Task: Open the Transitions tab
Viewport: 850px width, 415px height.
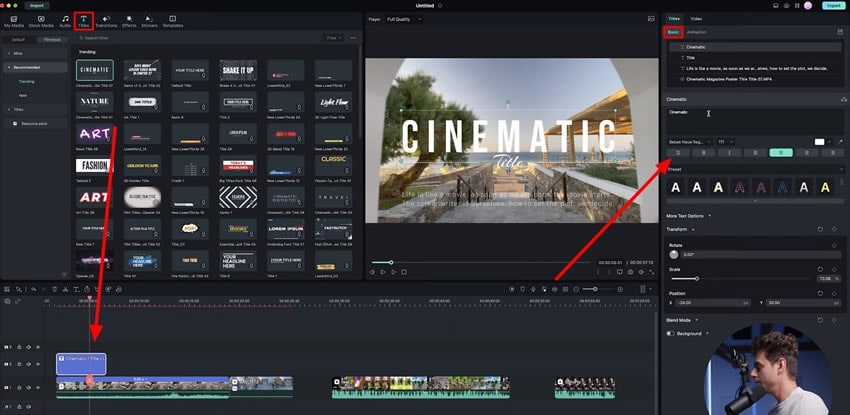Action: point(106,22)
